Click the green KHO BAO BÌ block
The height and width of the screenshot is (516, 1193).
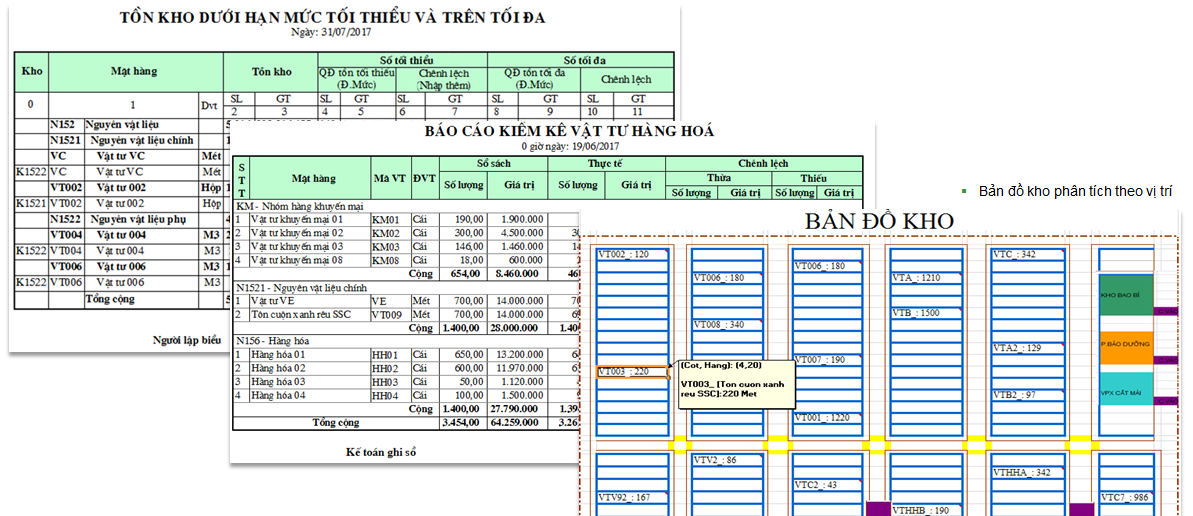[x=1126, y=295]
